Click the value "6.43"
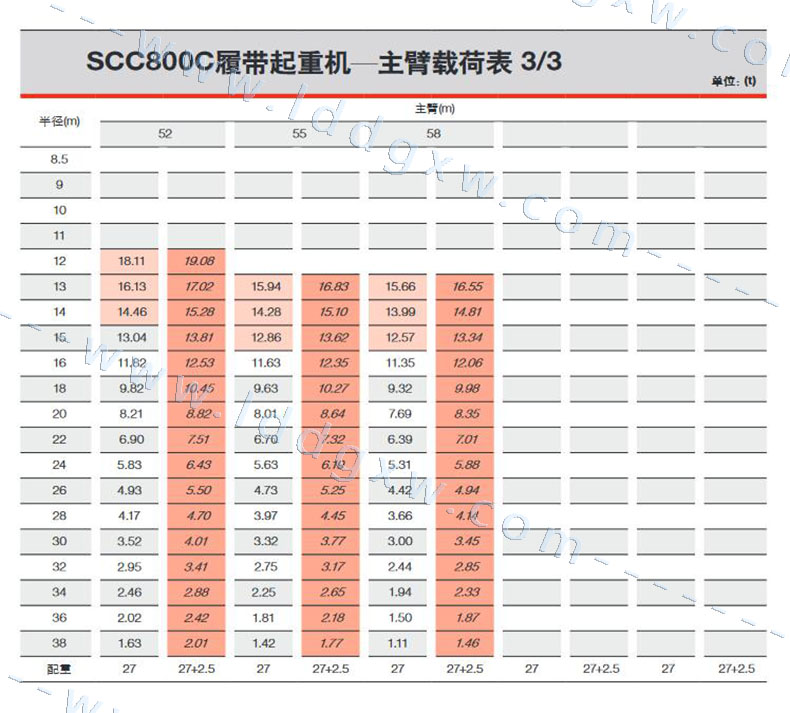 [198, 465]
